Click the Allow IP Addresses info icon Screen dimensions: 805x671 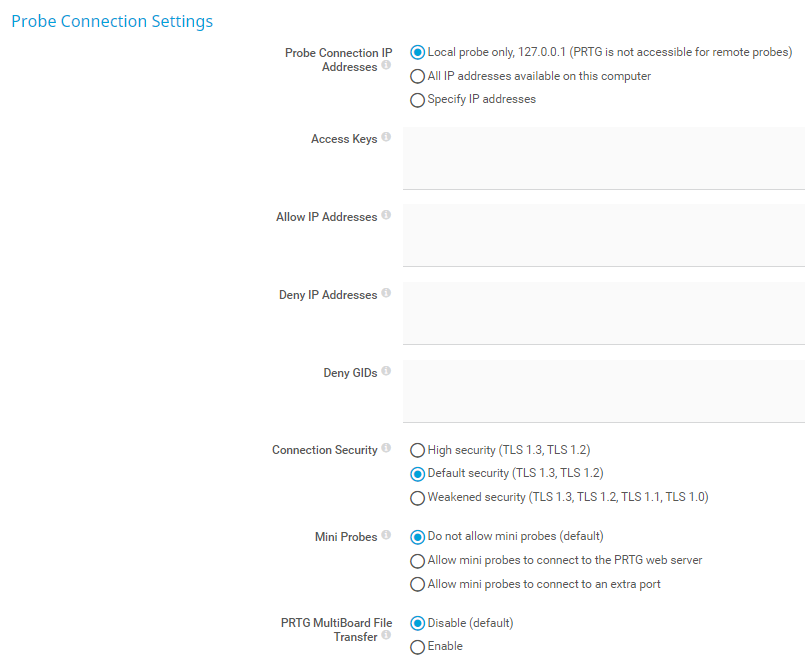tap(386, 215)
